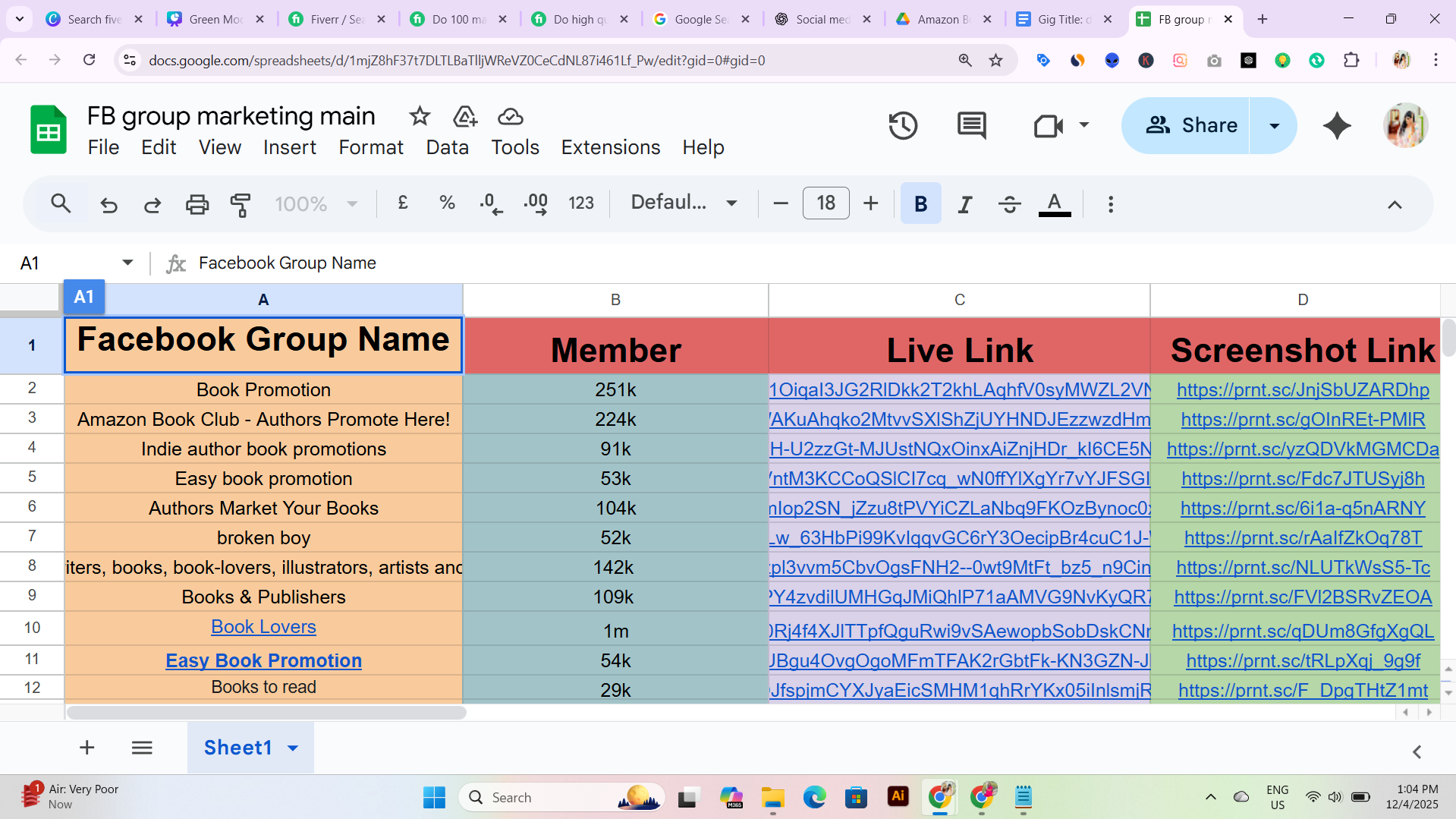This screenshot has height=819, width=1456.
Task: Click the increase decimal places icon
Action: pyautogui.click(x=536, y=204)
